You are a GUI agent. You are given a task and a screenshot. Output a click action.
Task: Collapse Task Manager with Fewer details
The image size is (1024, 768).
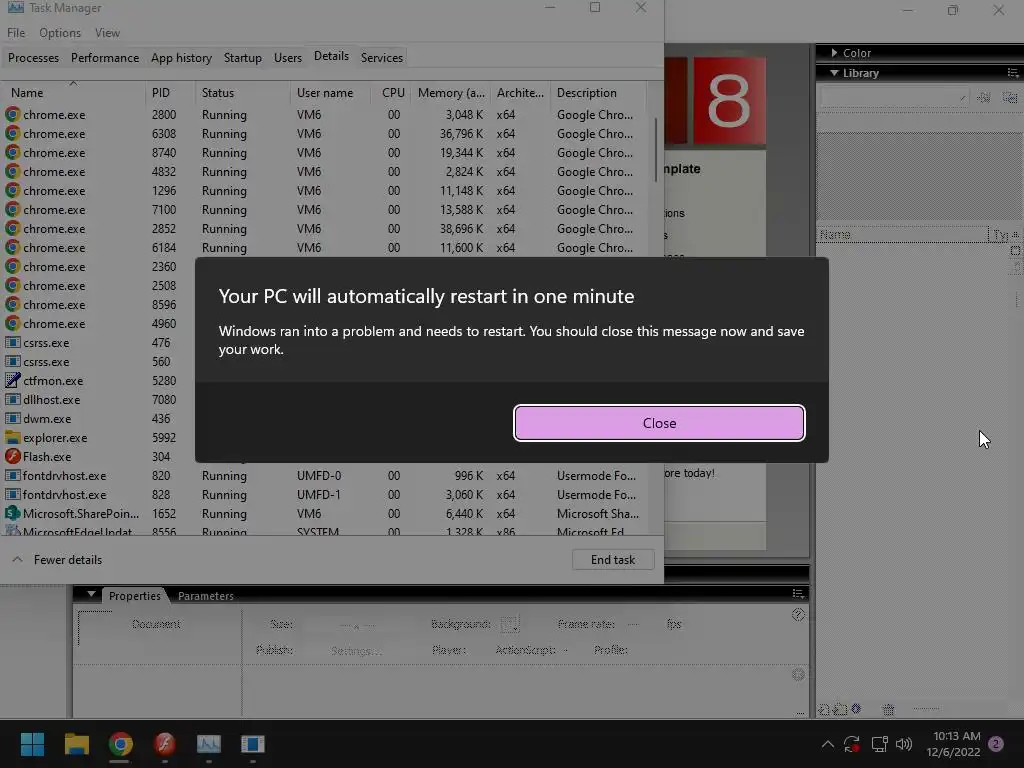tap(57, 560)
